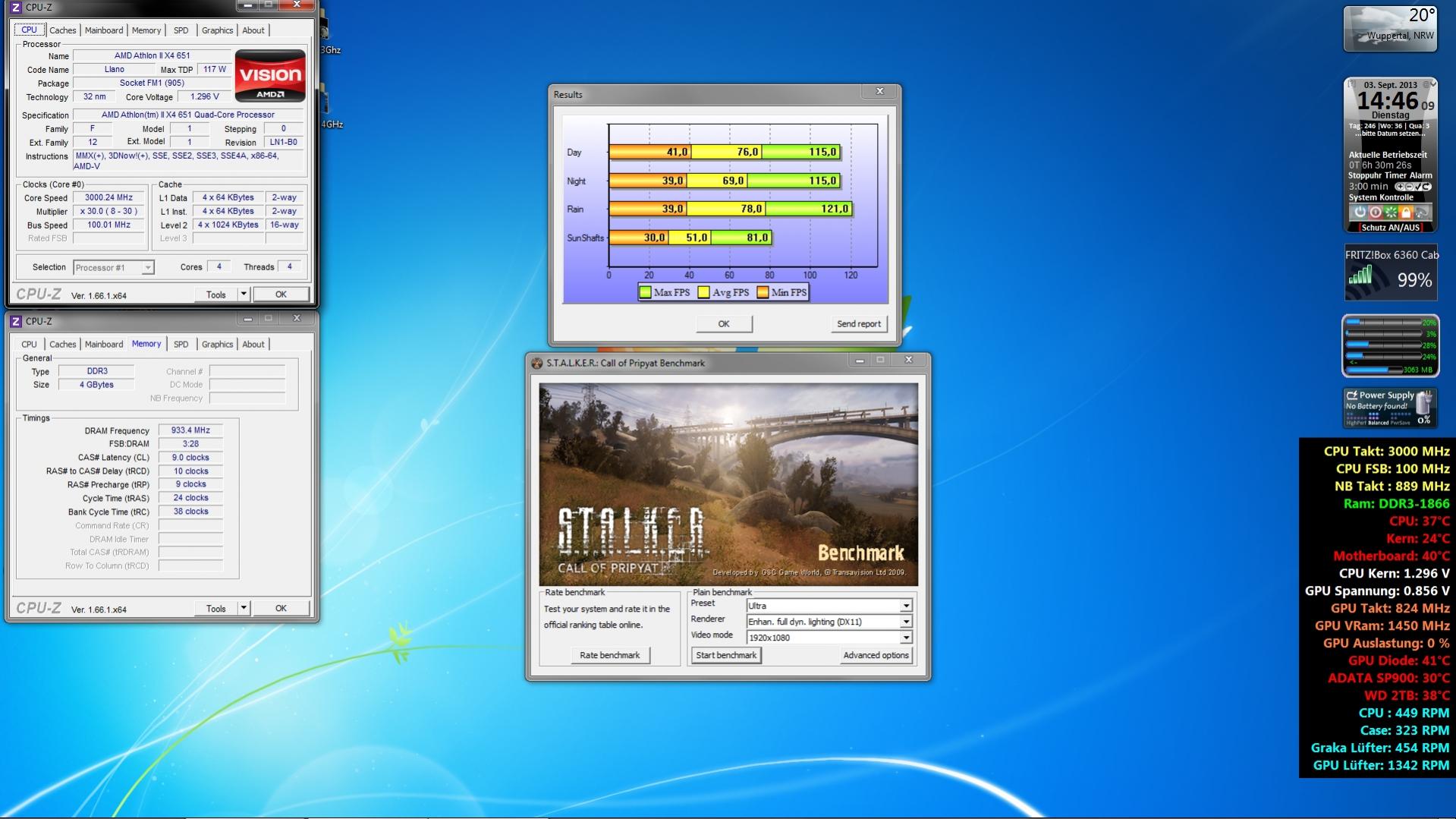1456x819 pixels.
Task: Open SPD tab in upper CPU-Z window
Action: [181, 30]
